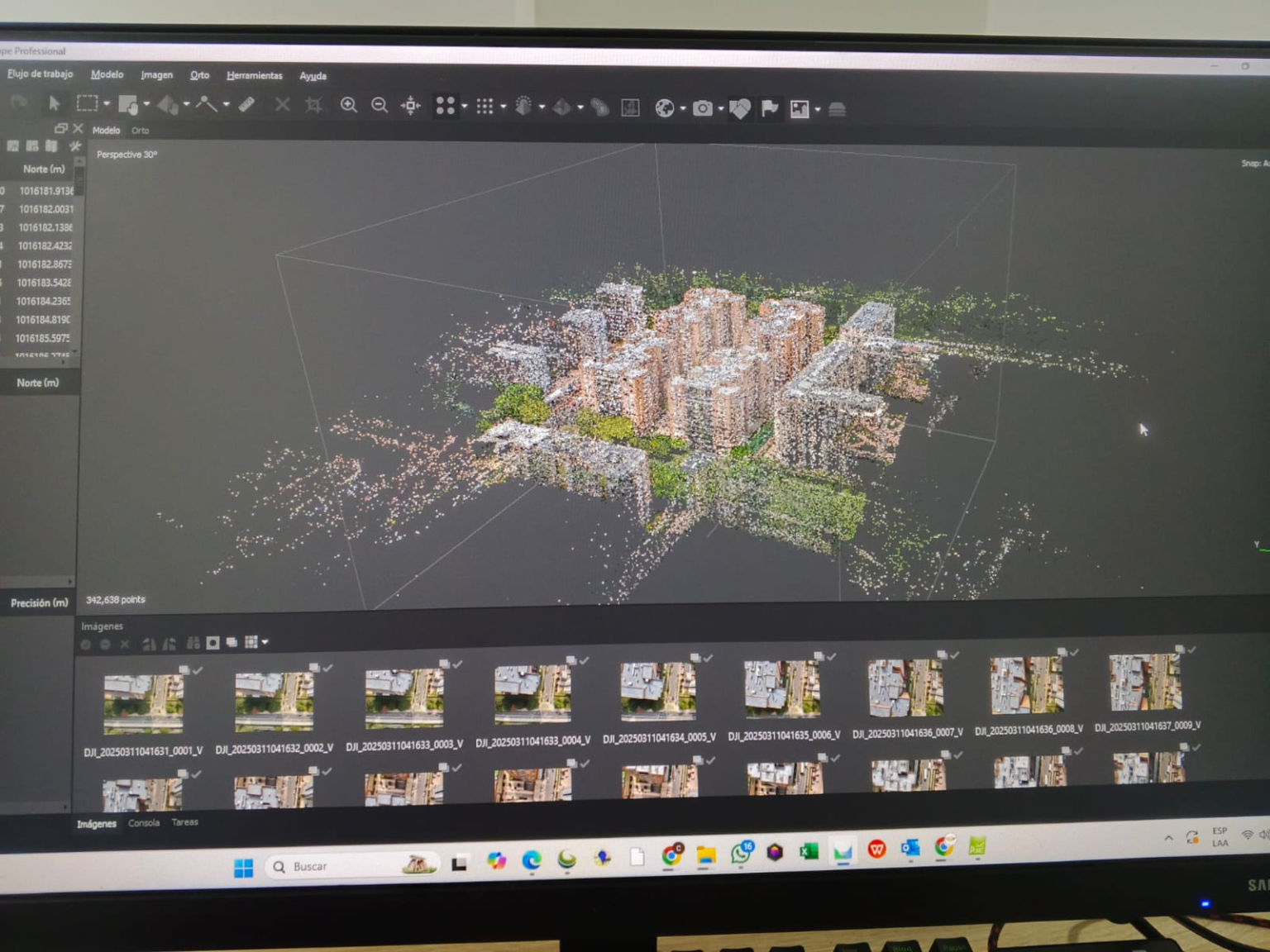Capture the view with the camera icon
The width and height of the screenshot is (1270, 952).
(x=702, y=107)
